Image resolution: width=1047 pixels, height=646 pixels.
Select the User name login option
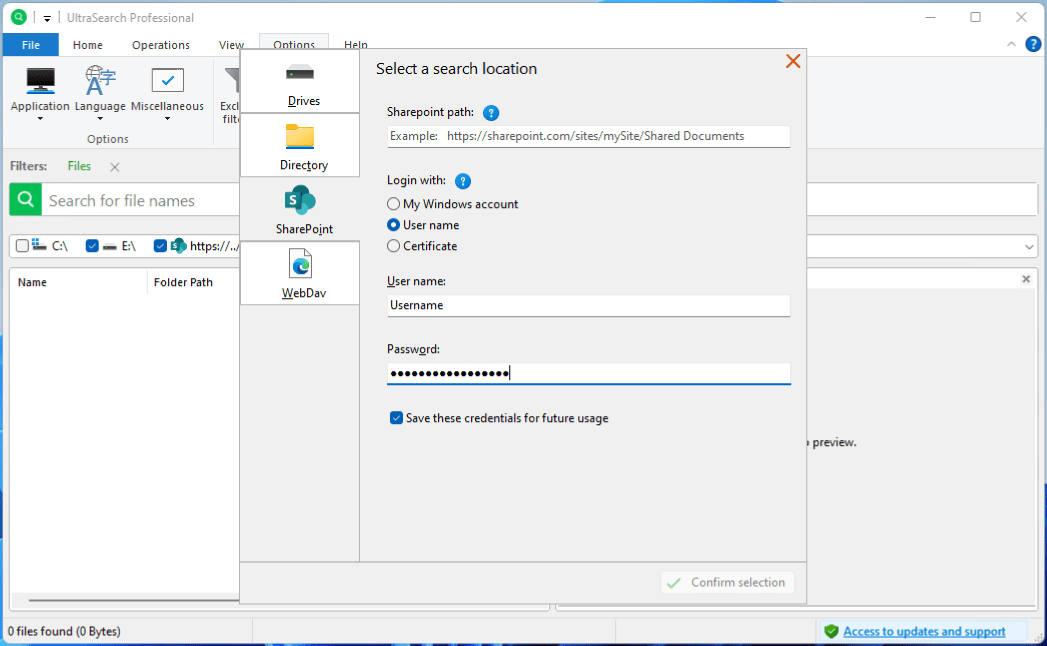(393, 225)
